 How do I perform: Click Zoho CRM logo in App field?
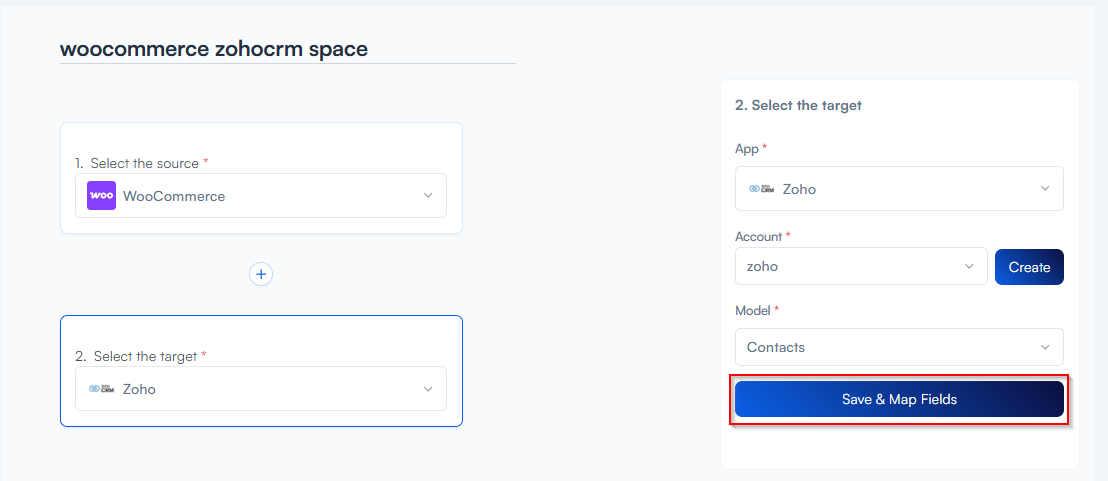point(762,188)
